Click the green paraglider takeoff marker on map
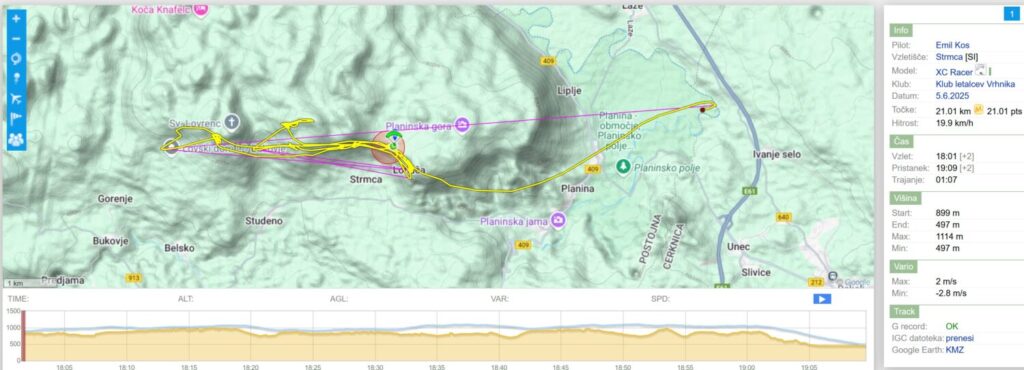This screenshot has width=1024, height=370. (x=394, y=136)
